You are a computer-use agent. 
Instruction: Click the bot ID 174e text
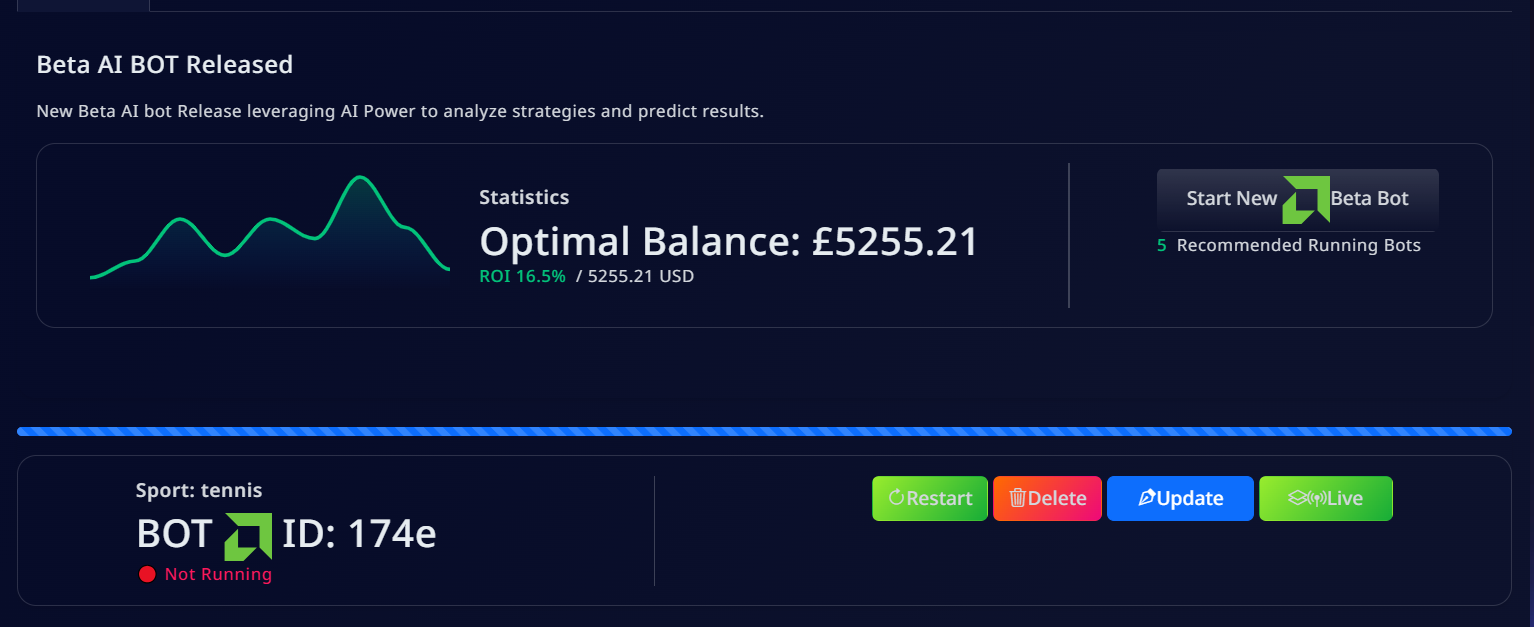pyautogui.click(x=359, y=535)
